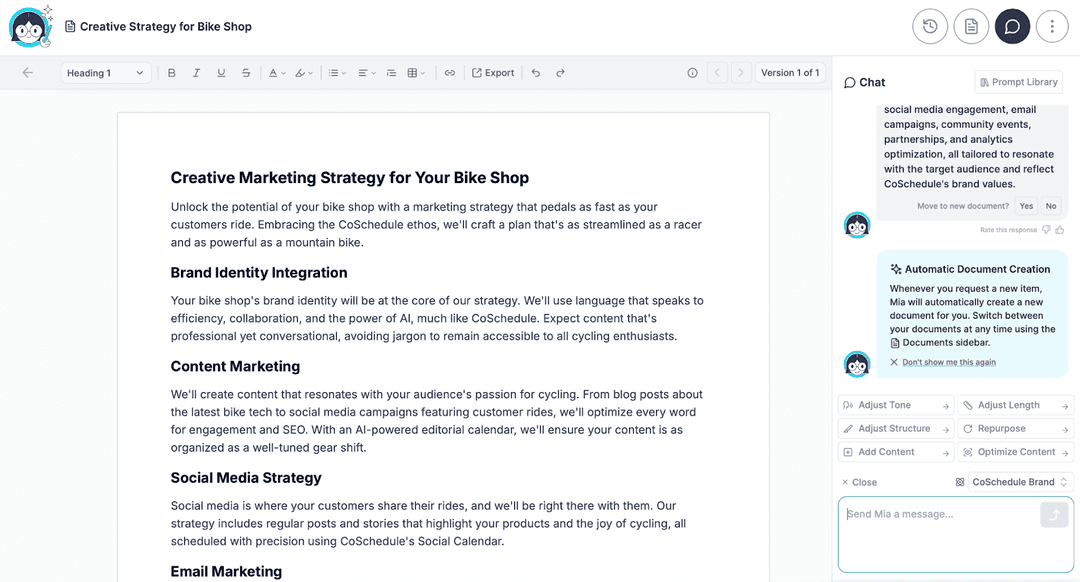Open the Add Content option

(896, 452)
